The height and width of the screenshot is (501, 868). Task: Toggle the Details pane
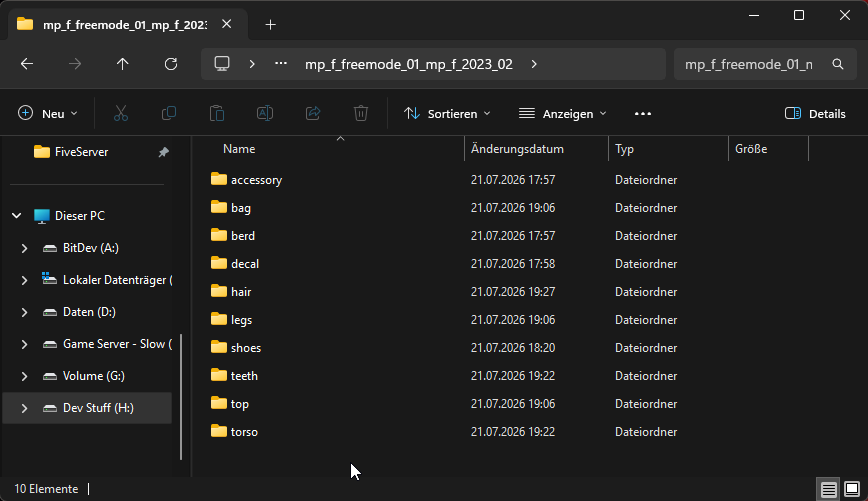pyautogui.click(x=815, y=113)
